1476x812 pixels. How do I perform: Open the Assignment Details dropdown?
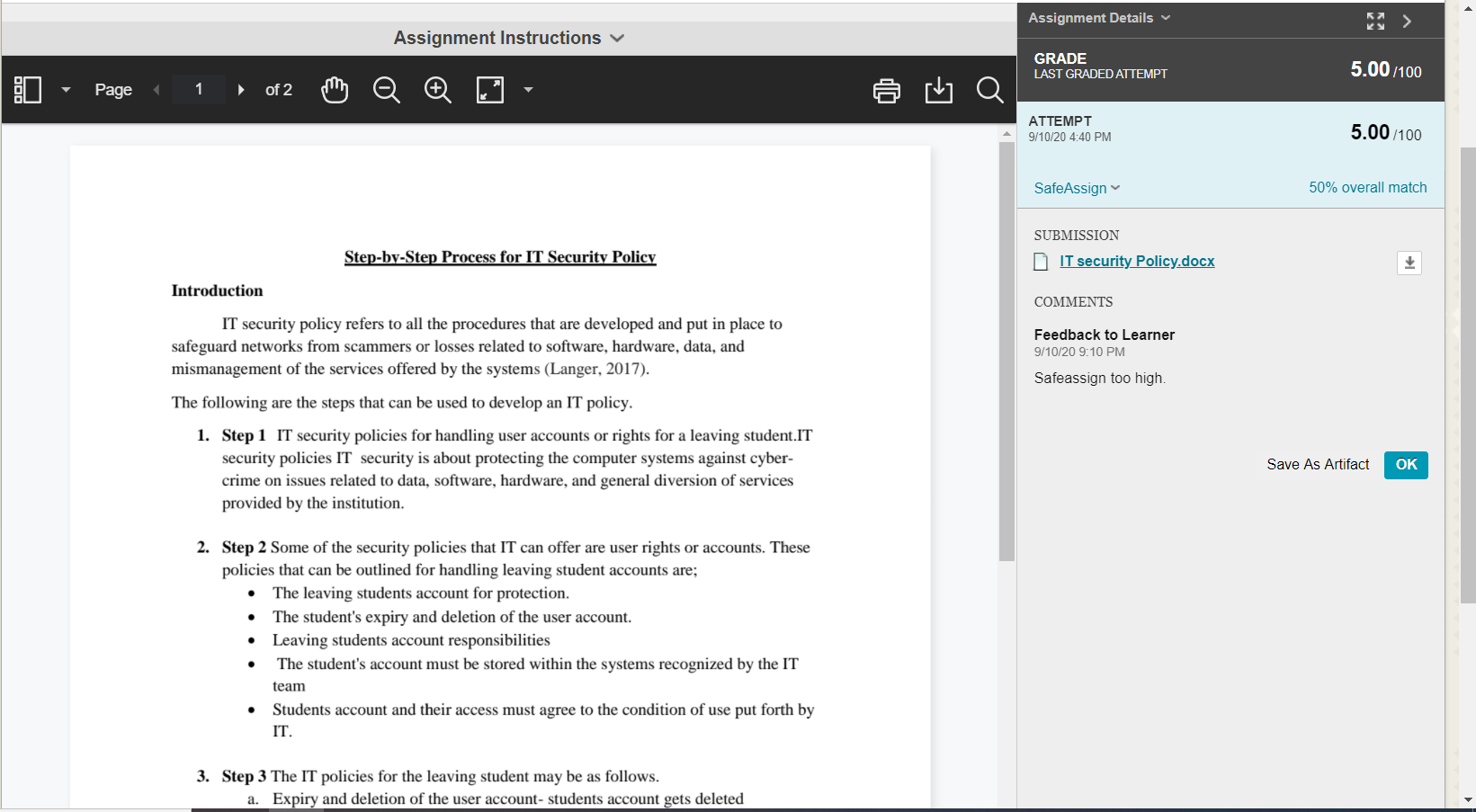1099,18
